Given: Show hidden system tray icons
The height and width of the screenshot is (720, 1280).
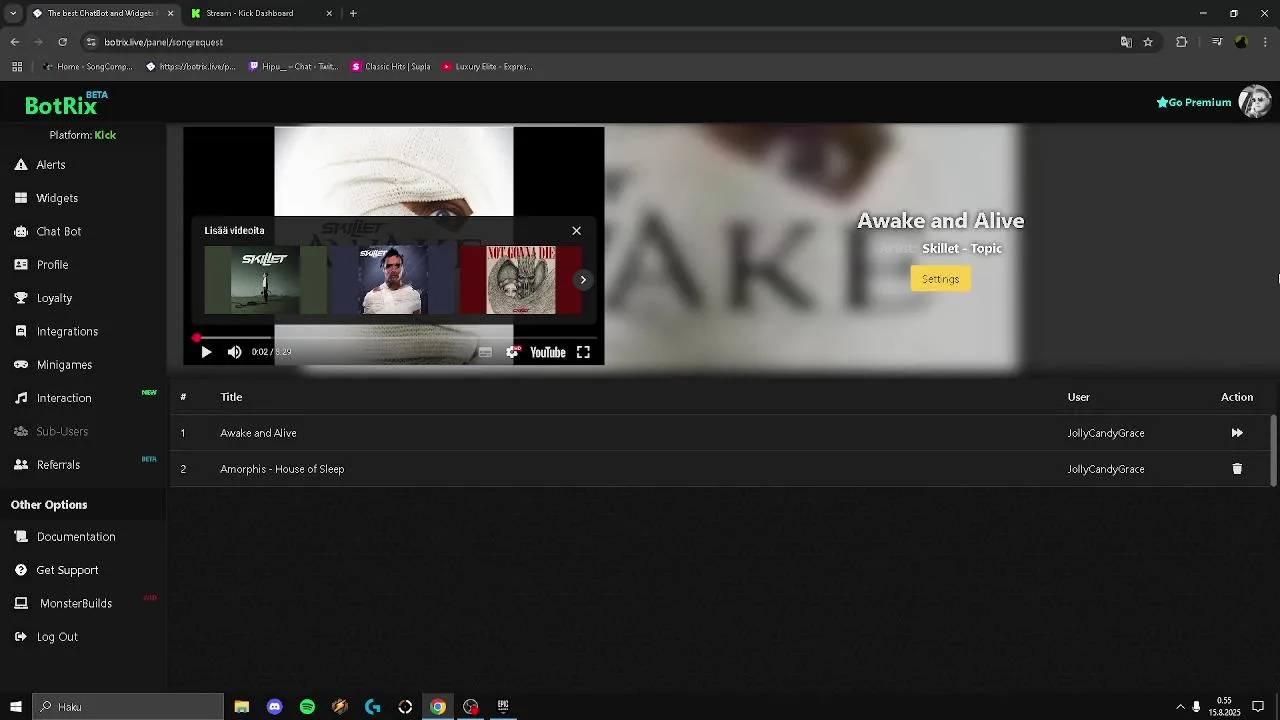Looking at the screenshot, I should [x=1180, y=707].
